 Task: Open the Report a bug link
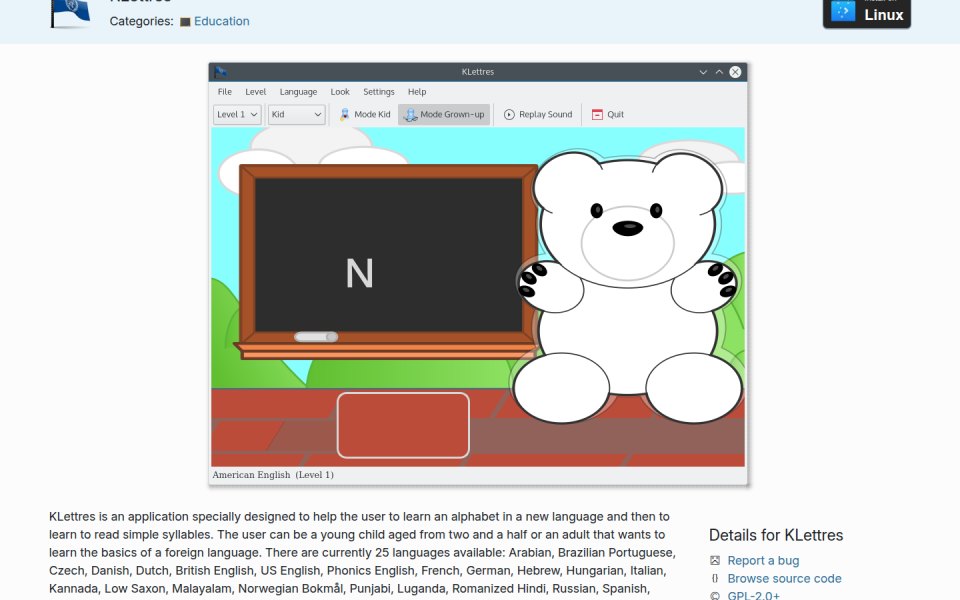[x=763, y=561]
